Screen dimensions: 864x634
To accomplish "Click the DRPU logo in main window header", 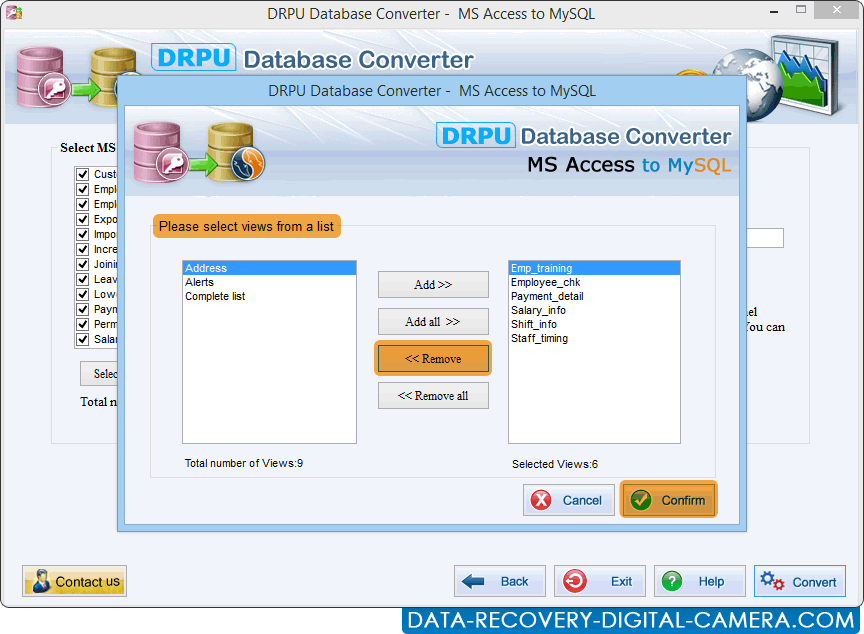I will 193,57.
